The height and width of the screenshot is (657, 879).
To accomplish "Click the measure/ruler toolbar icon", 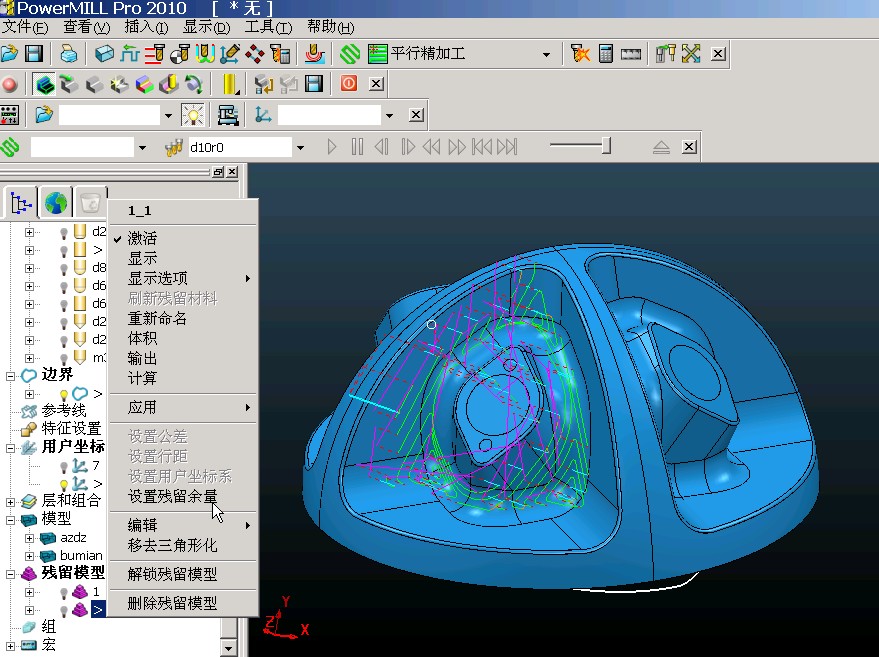I will (x=631, y=54).
